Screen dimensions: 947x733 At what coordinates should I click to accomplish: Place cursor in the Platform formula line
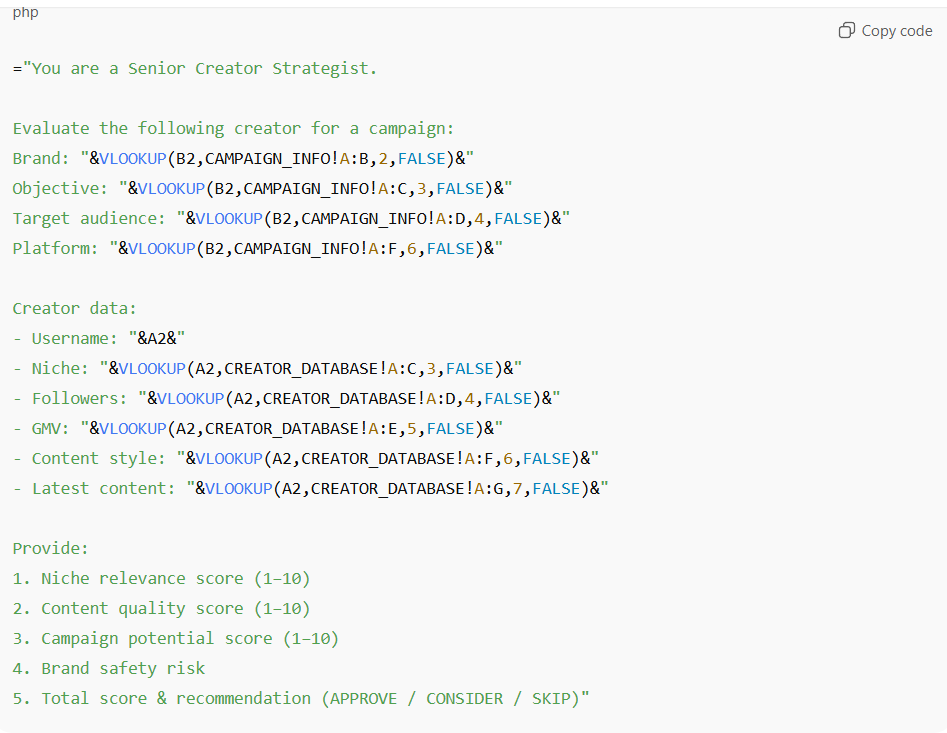coord(257,249)
